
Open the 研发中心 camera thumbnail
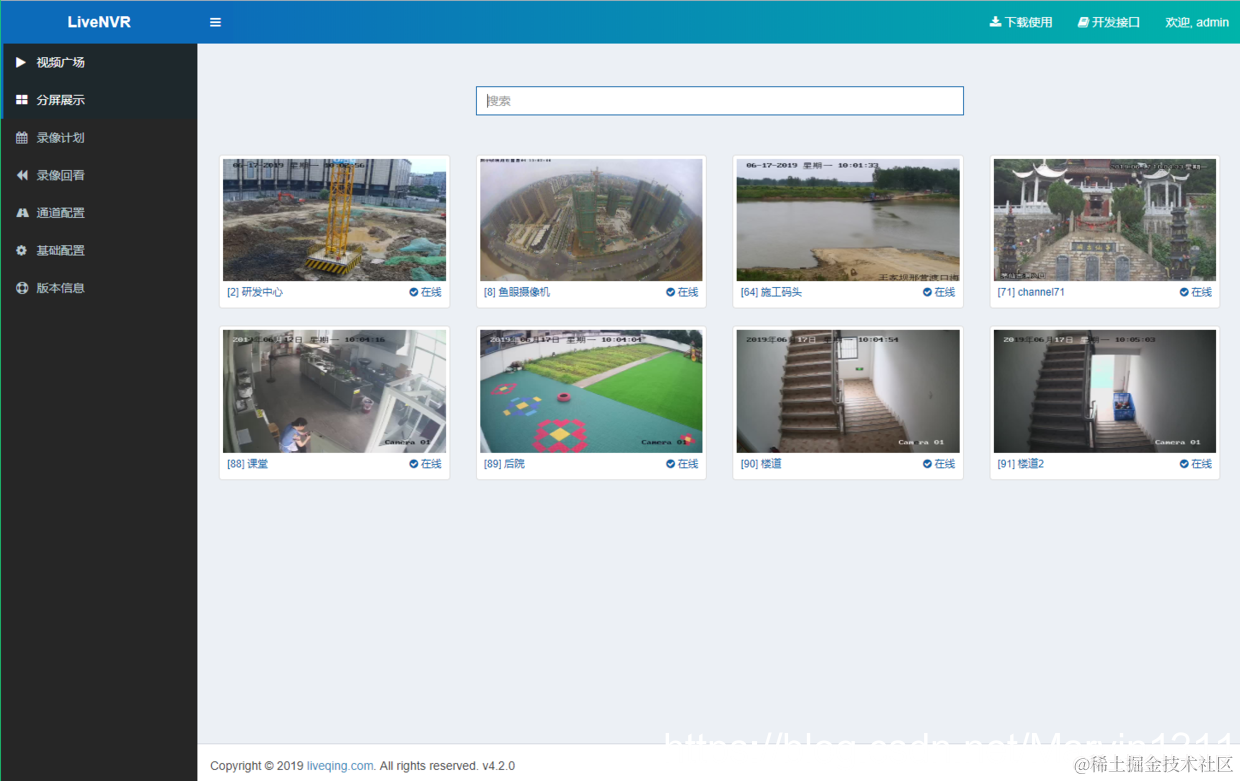coord(334,220)
